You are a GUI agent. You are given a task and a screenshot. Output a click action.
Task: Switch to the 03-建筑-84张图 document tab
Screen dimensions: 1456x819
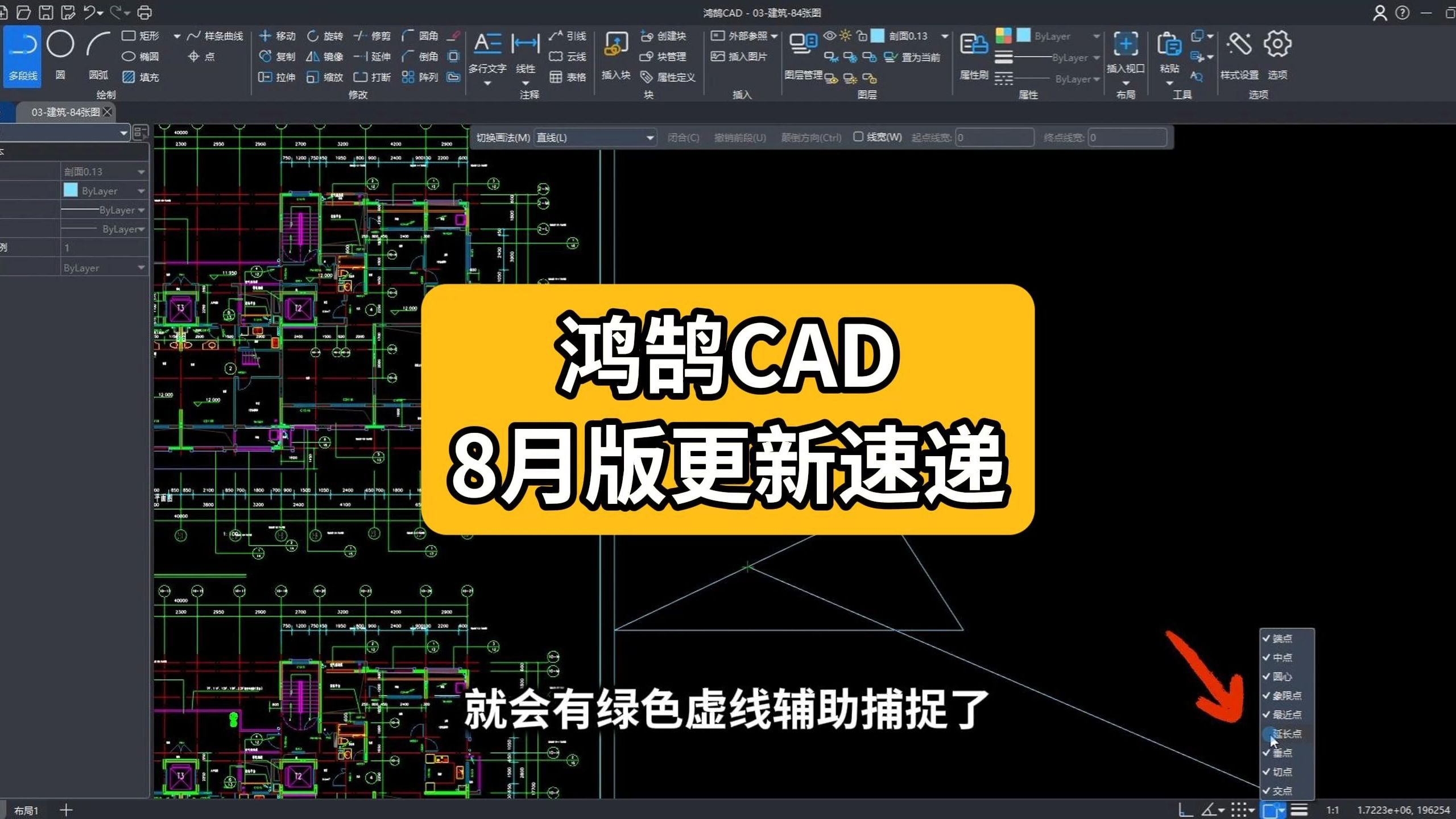coord(65,112)
